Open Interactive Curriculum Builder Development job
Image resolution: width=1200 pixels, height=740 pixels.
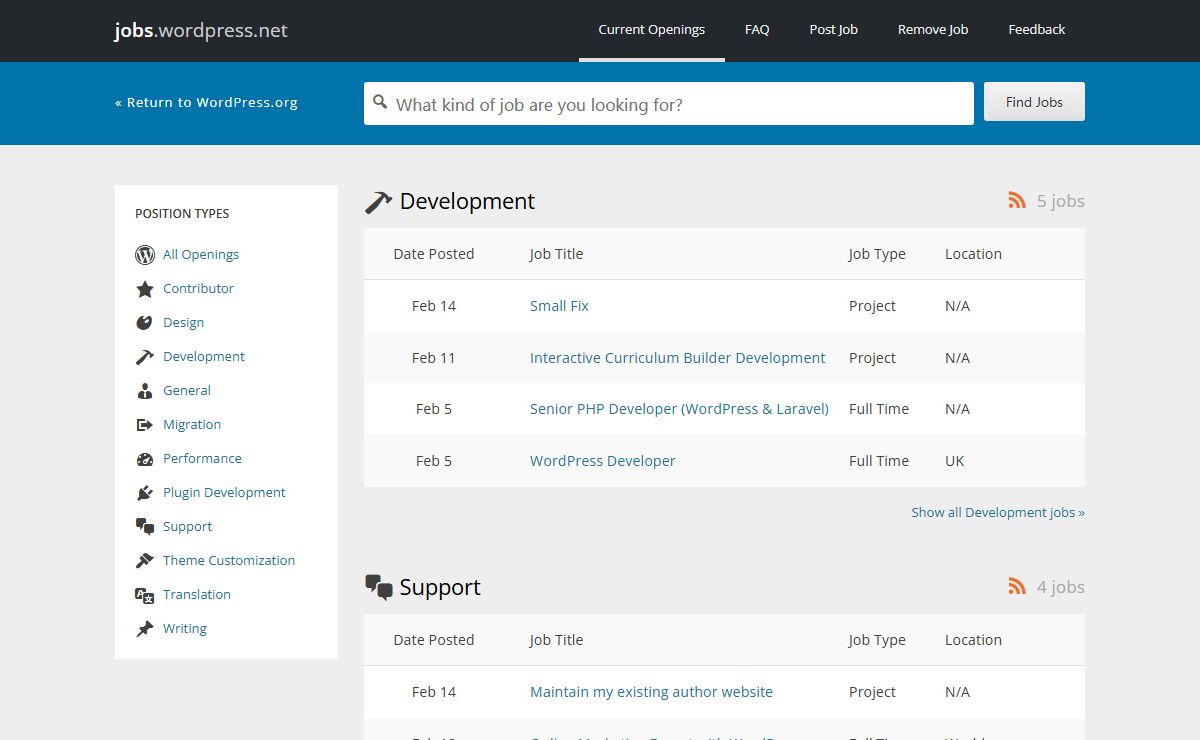[x=678, y=358]
